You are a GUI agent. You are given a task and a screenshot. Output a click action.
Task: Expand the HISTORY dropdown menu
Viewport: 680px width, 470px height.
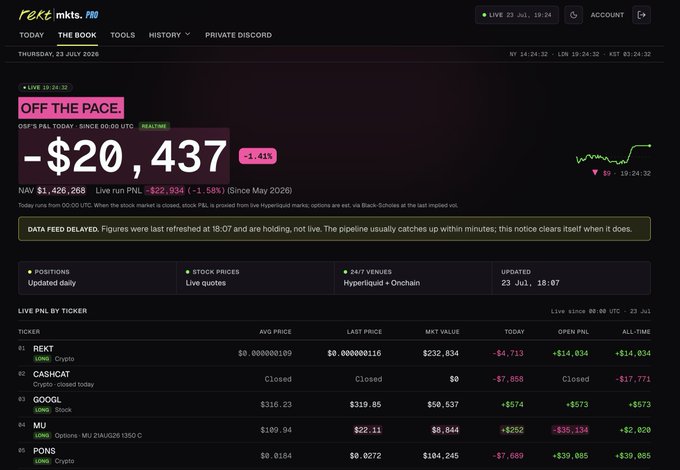tap(170, 35)
